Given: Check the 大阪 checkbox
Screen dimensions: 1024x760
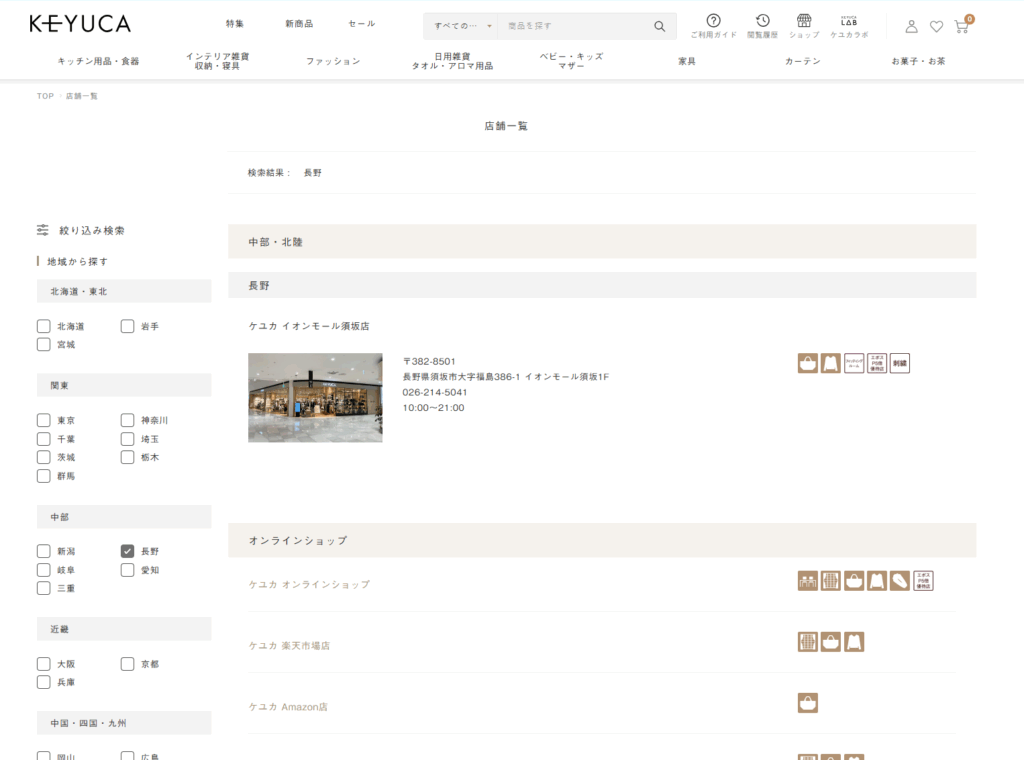Looking at the screenshot, I should pos(43,663).
